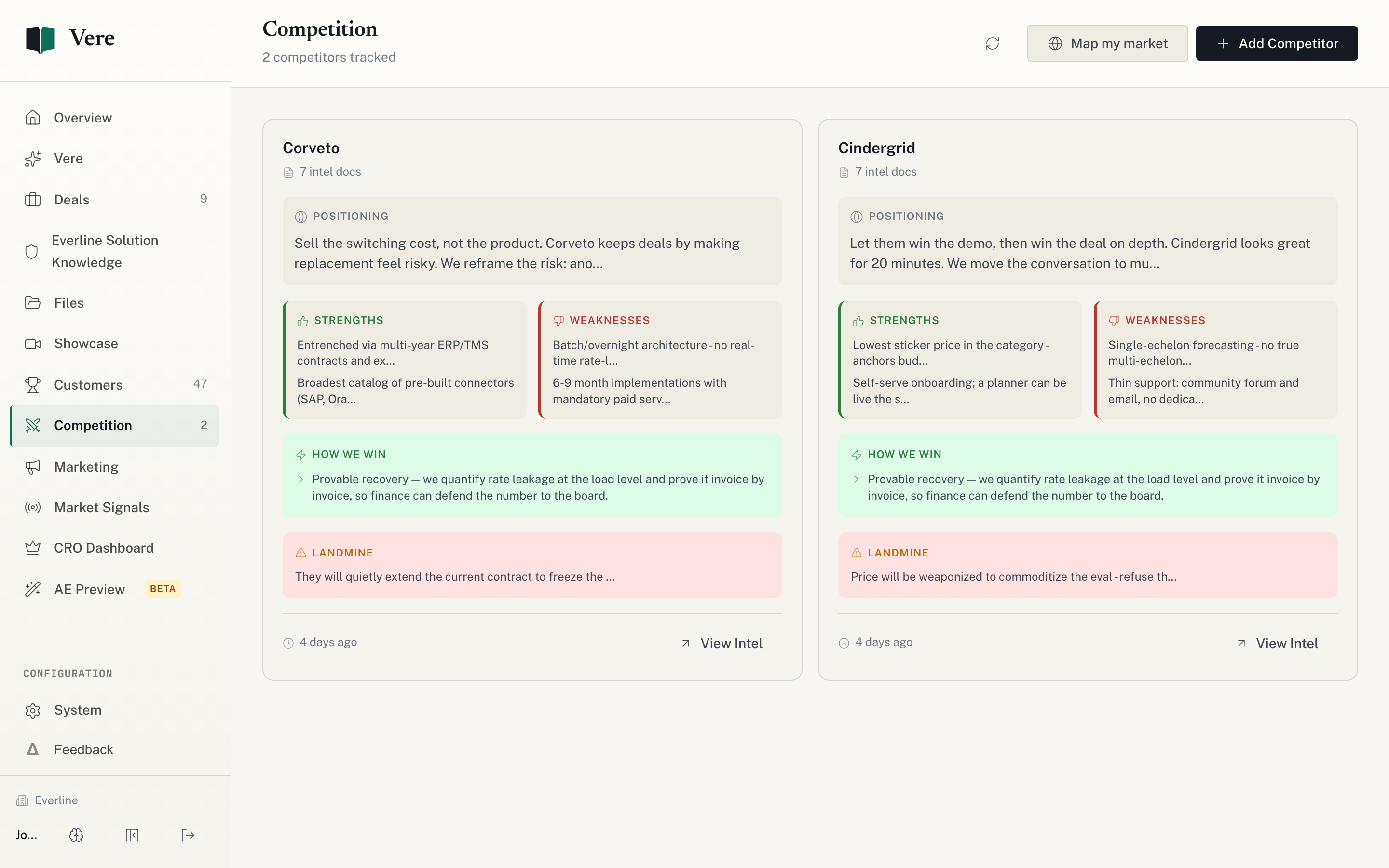Click the thumbs-down icon on Corveto Weaknesses
The image size is (1389, 868).
point(558,321)
